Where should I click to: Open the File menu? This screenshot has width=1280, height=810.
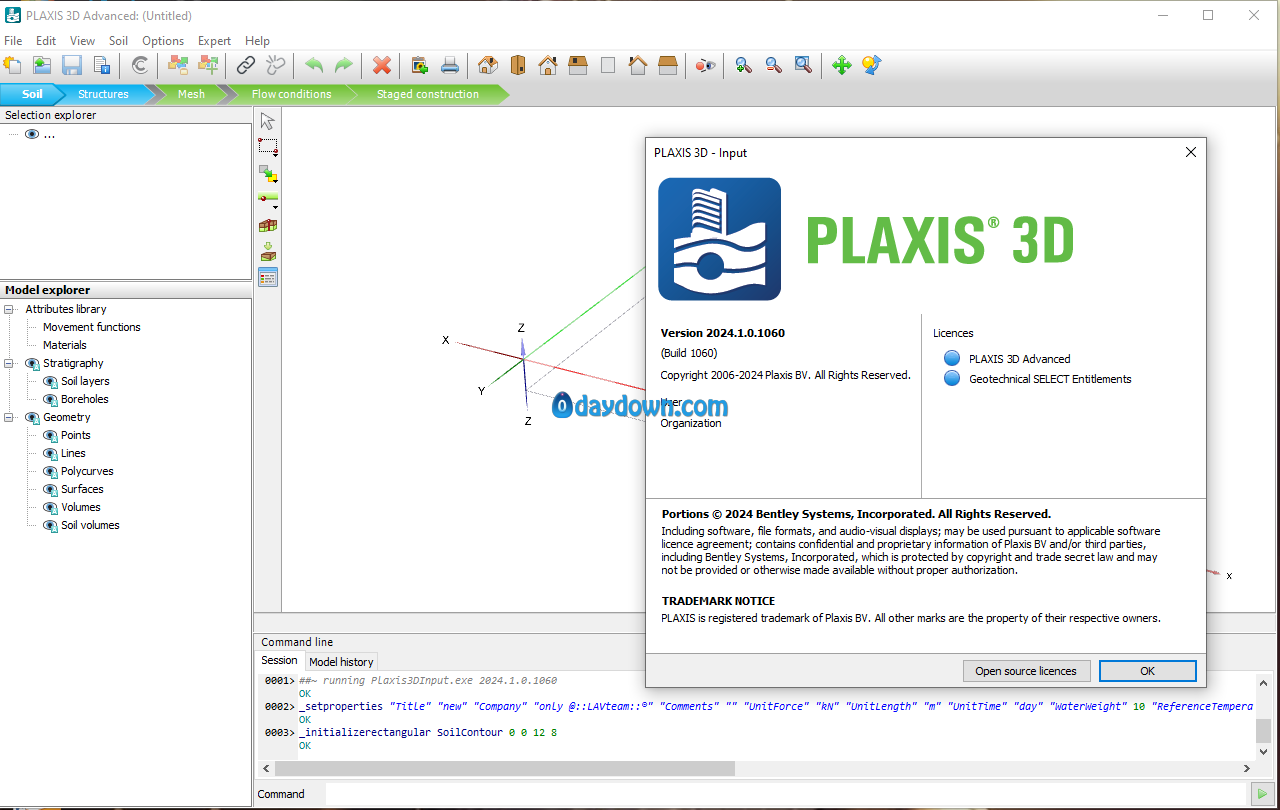click(x=13, y=41)
